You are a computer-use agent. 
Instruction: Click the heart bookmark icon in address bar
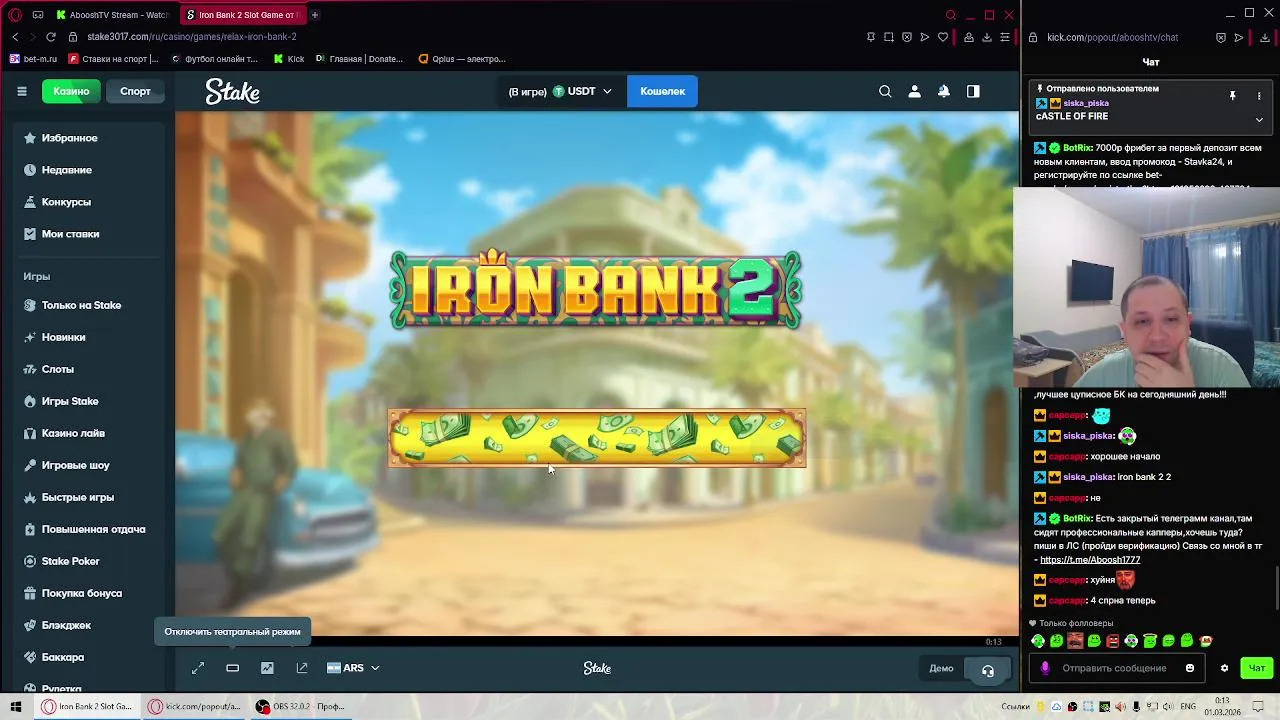[942, 37]
